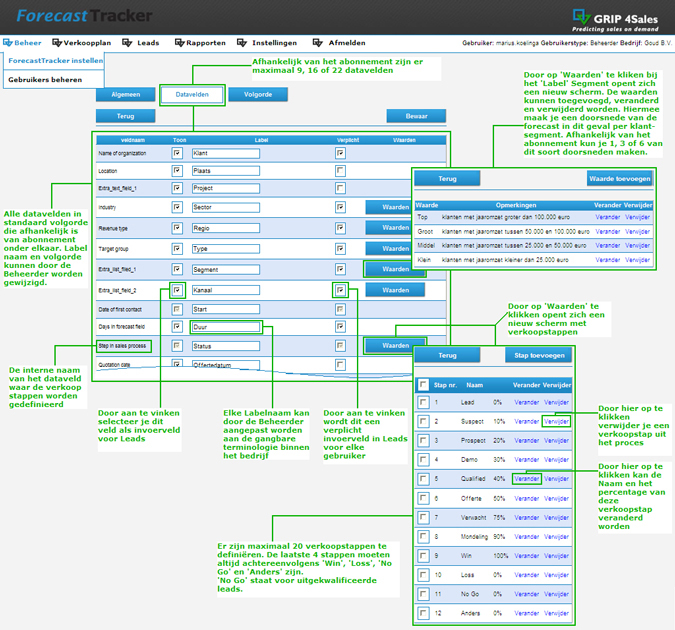Switch to the Volgorde tab
Image resolution: width=675 pixels, height=630 pixels.
pos(258,94)
